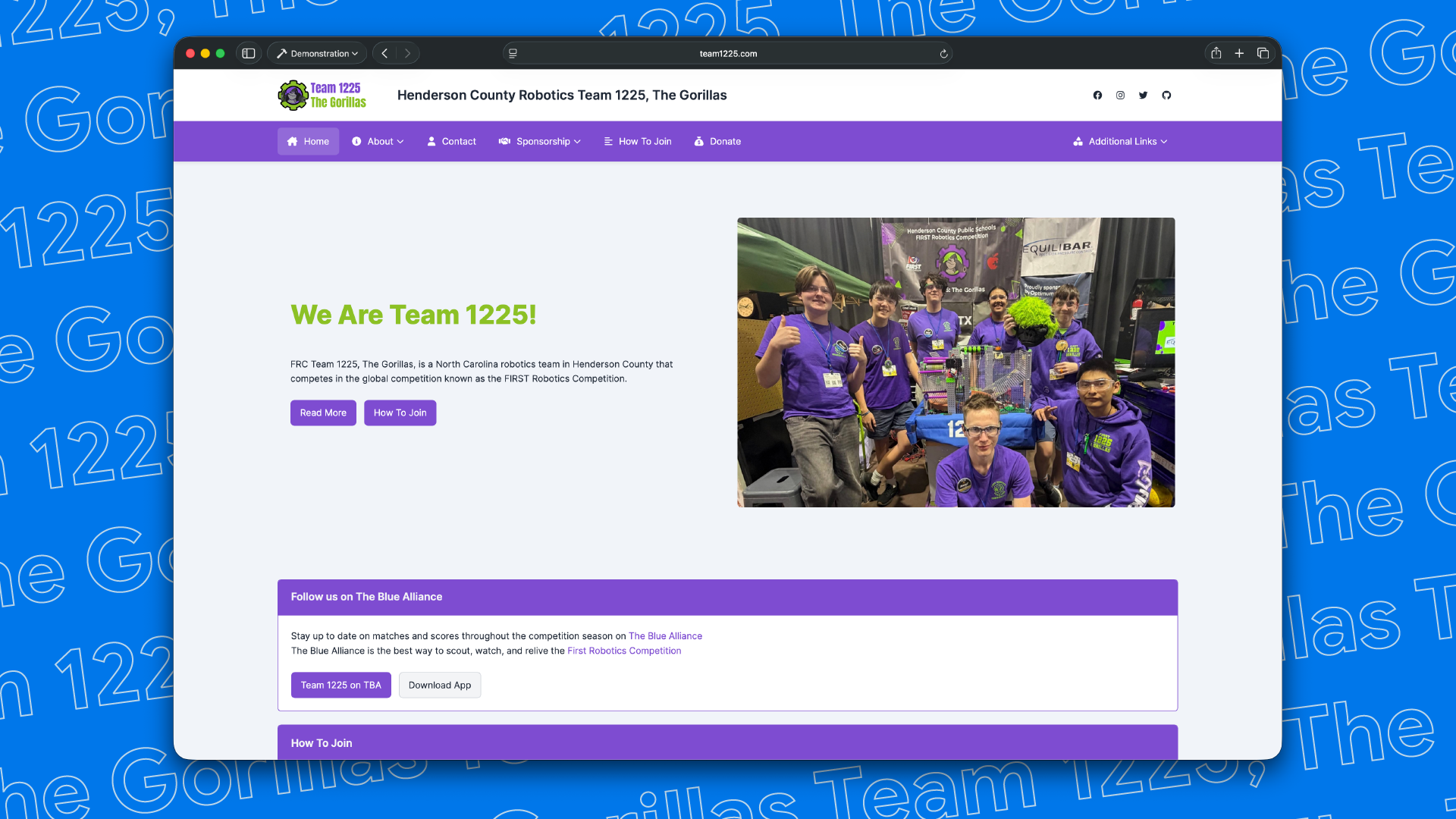
Task: Click the Team 1225 on TBA button
Action: [340, 686]
